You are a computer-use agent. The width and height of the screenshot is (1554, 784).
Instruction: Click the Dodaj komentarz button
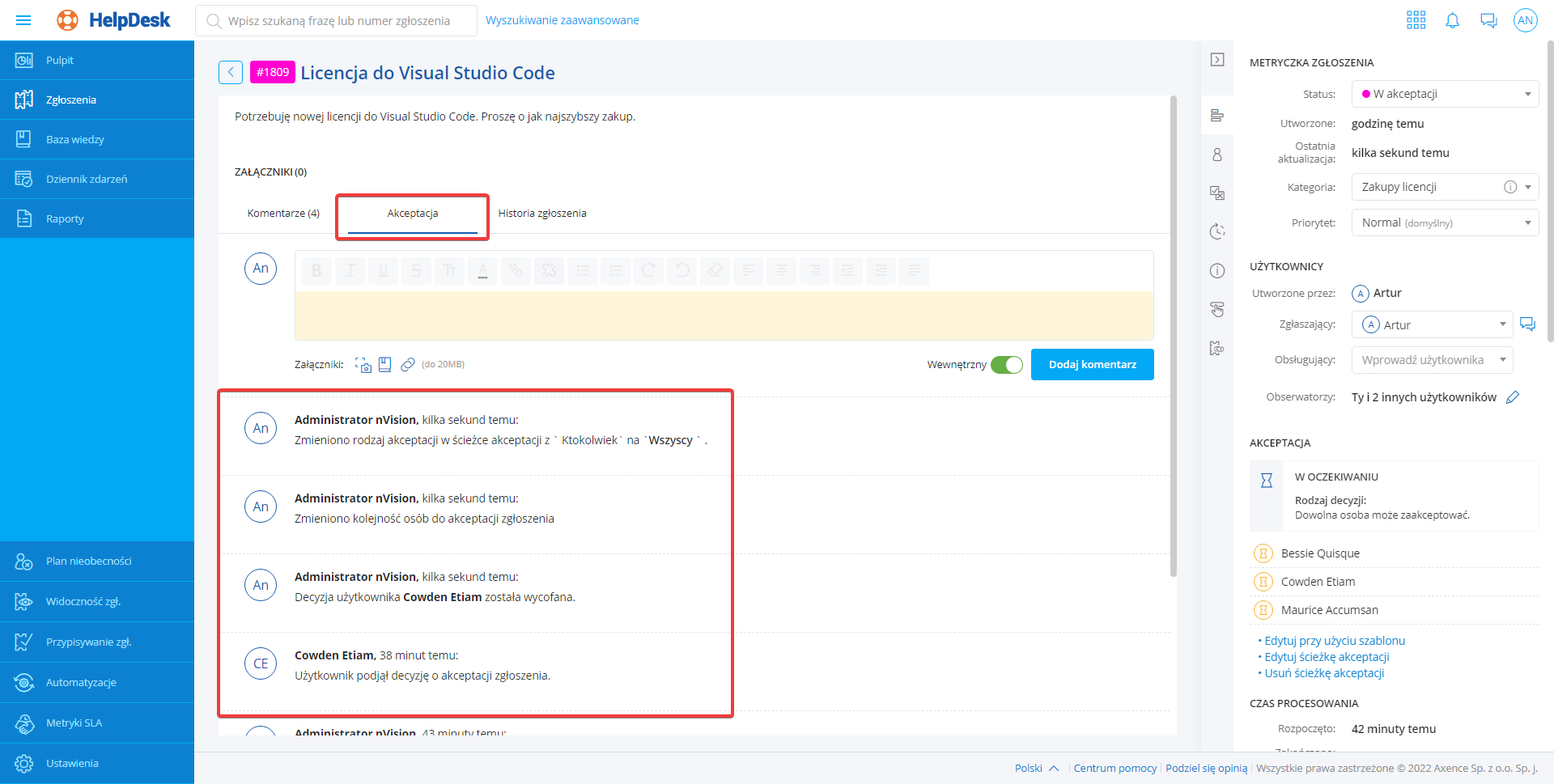[1092, 365]
